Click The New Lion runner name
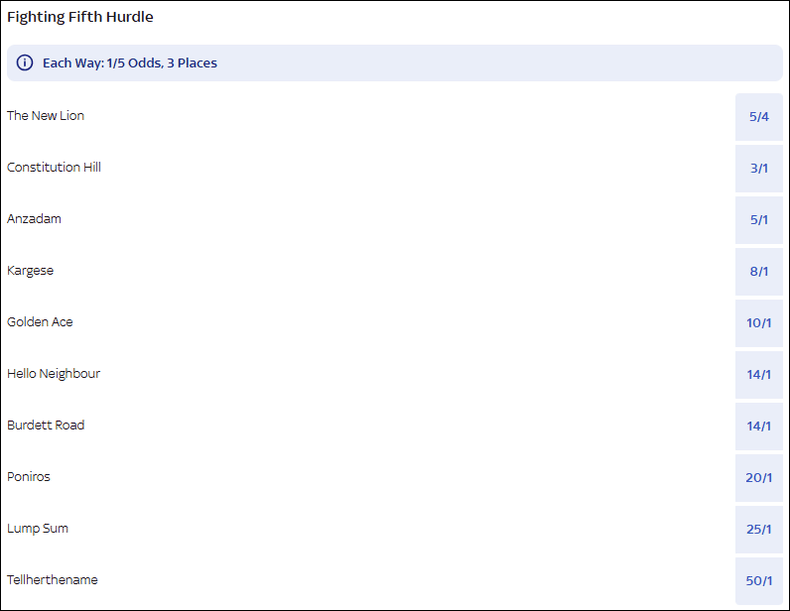This screenshot has height=611, width=790. (46, 116)
